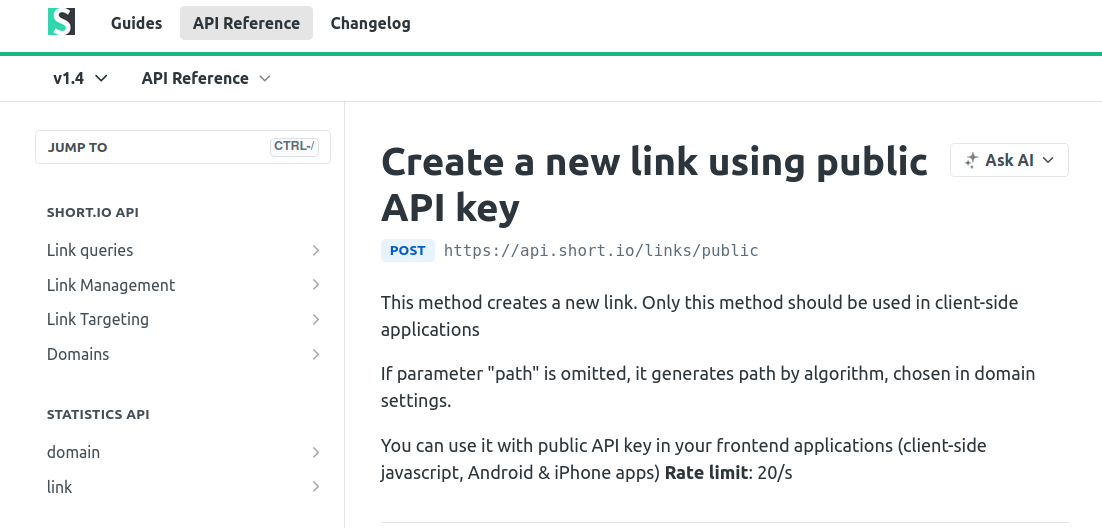
Task: Open Link Targeting sidebar item
Action: 98,319
